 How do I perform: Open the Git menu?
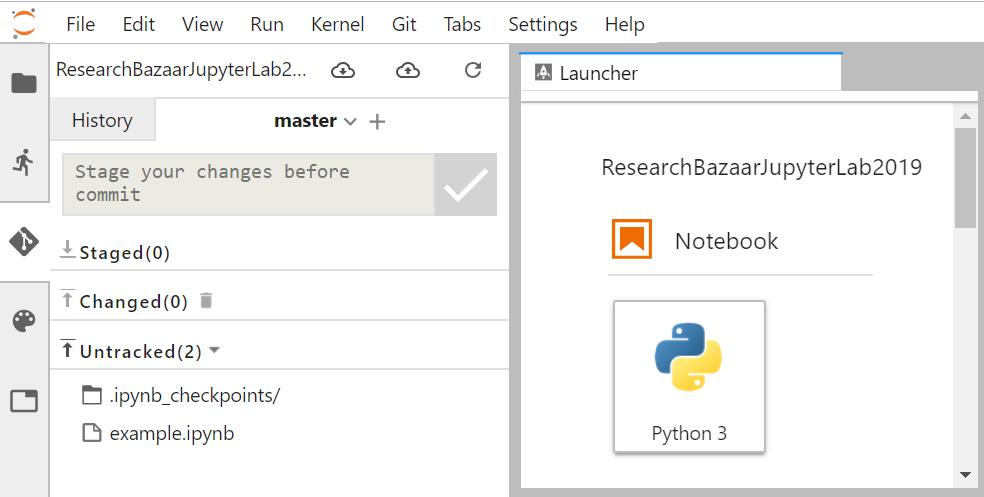point(404,24)
